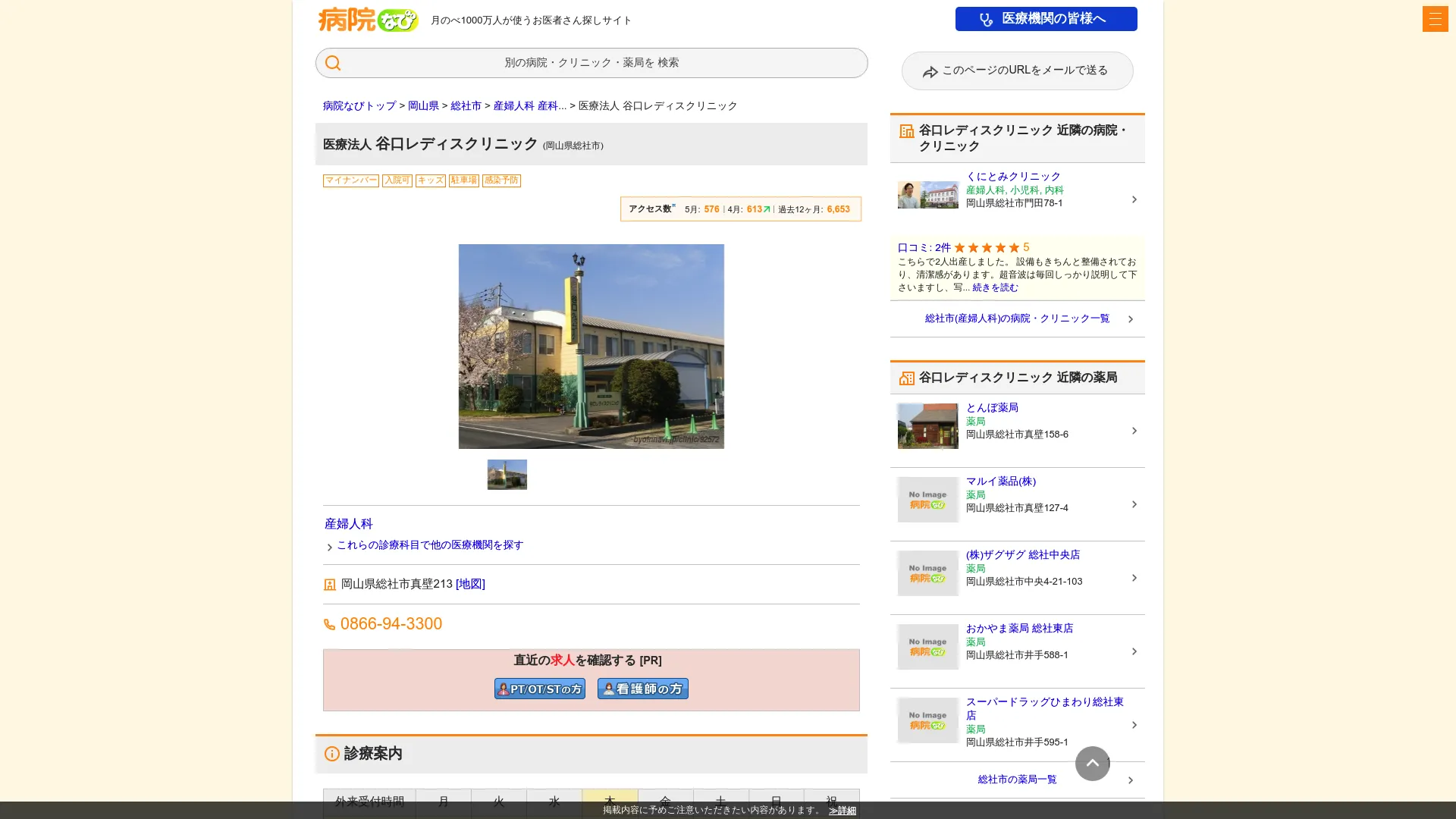Image resolution: width=1456 pixels, height=819 pixels.
Task: Click the scroll-to-top arrow button
Action: [x=1092, y=763]
